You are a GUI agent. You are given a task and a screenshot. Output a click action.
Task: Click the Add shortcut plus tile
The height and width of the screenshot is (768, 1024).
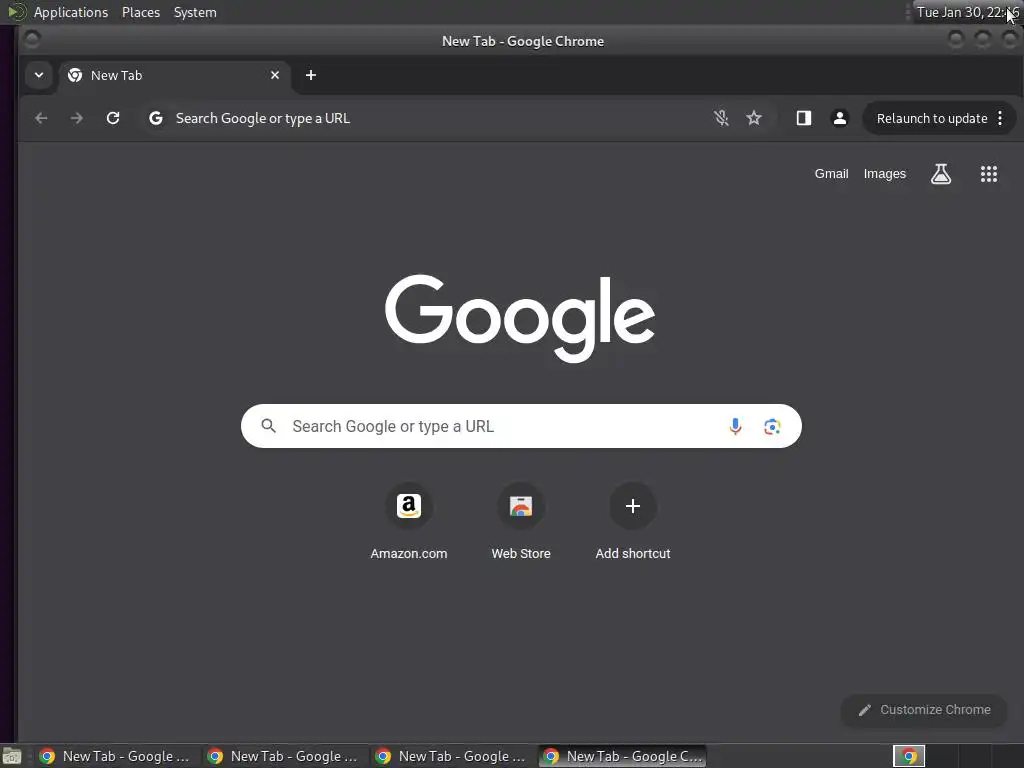point(633,522)
